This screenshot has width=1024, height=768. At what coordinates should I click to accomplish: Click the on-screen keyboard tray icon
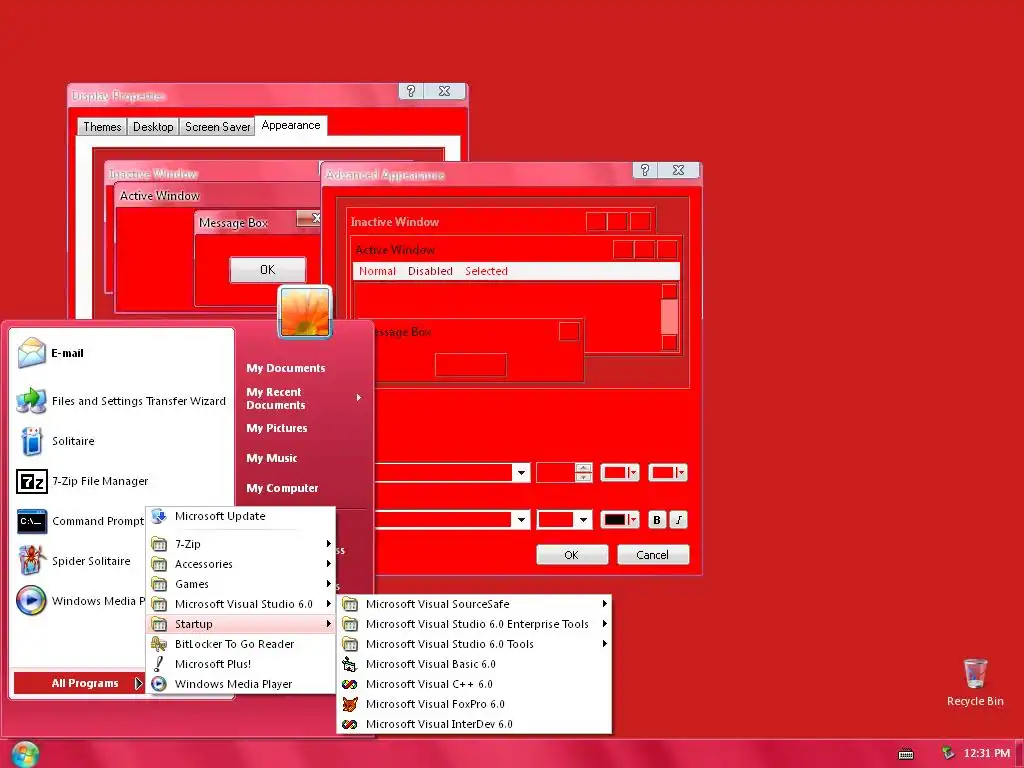pos(906,754)
